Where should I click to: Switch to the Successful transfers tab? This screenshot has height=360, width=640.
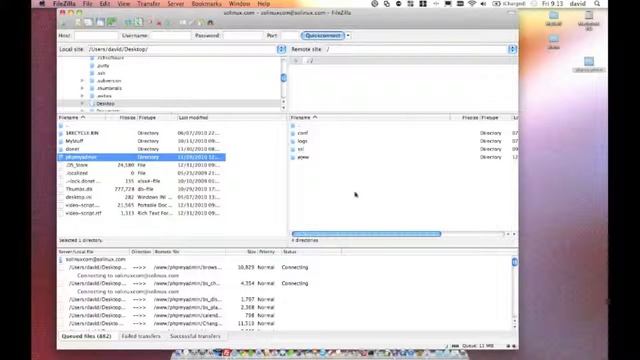(x=195, y=336)
